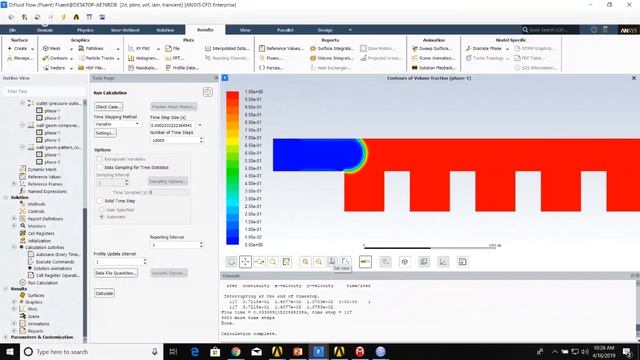
Task: Open Profile Data plot option
Action: tap(182, 68)
